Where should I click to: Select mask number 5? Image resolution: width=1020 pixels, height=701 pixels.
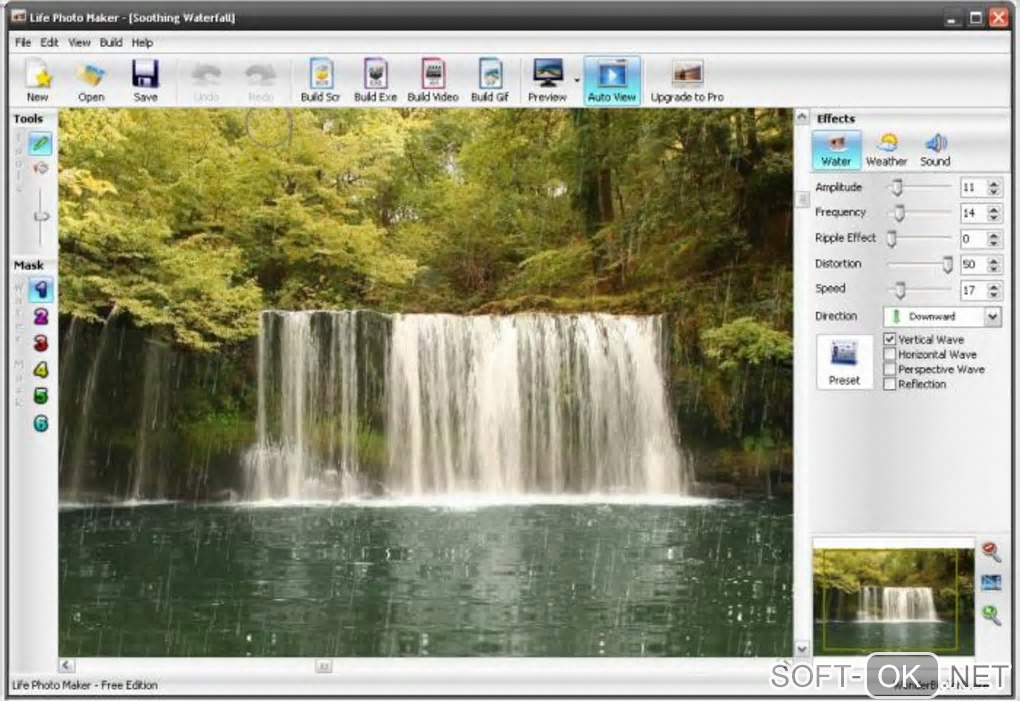coord(40,396)
